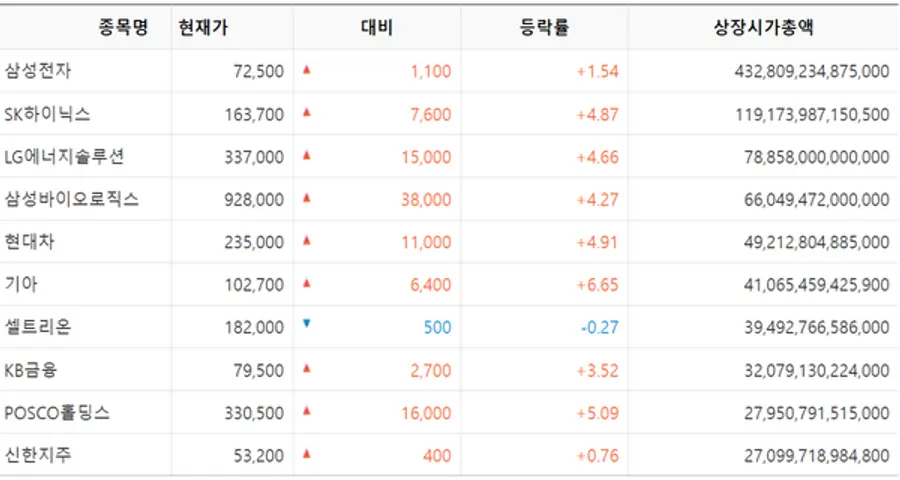900x480 pixels.
Task: Click the red up arrow in 삼성전자 row
Action: tap(307, 69)
